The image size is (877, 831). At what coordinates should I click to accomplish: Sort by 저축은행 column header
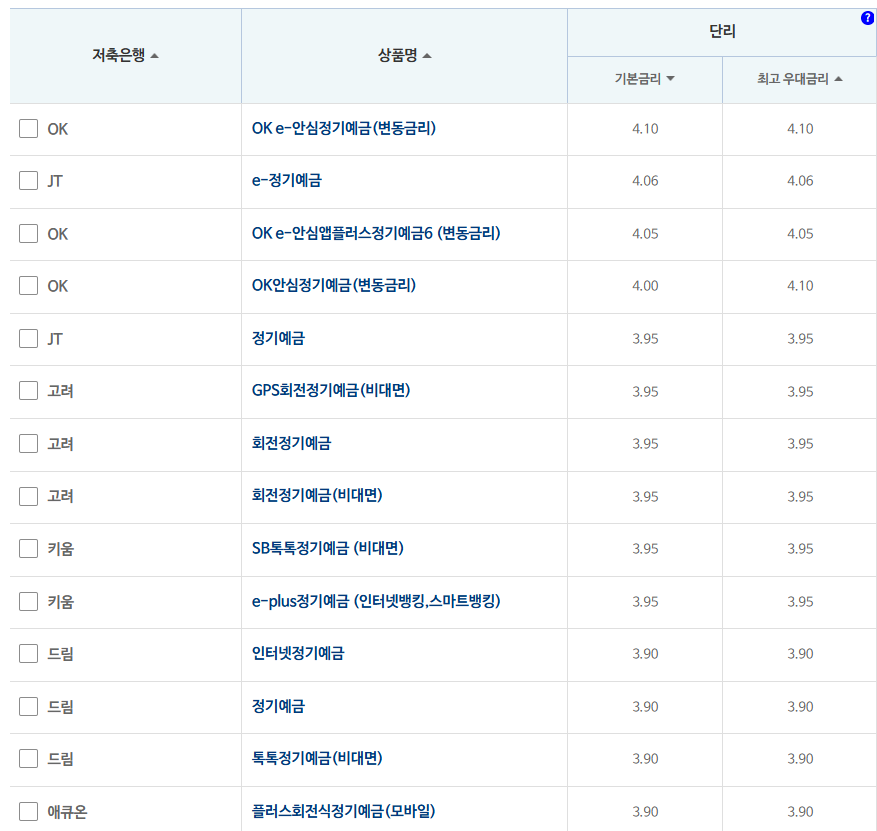click(125, 55)
